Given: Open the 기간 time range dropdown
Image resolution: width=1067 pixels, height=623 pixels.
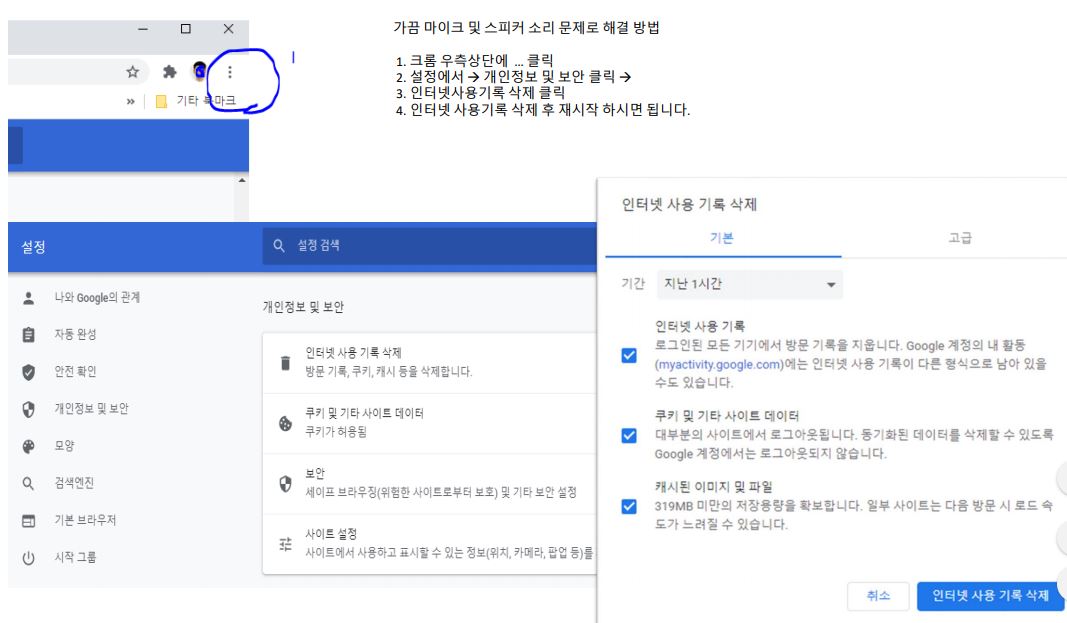Looking at the screenshot, I should (x=748, y=285).
